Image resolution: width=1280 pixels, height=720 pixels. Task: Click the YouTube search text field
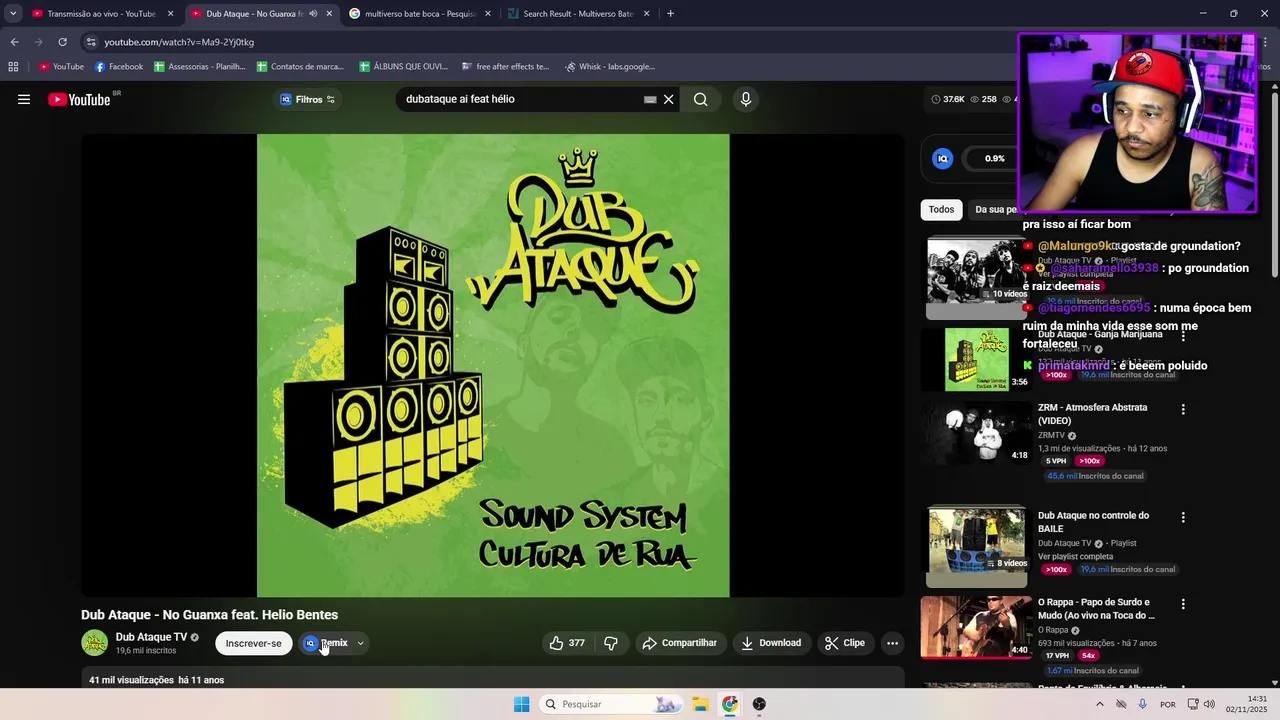(520, 99)
